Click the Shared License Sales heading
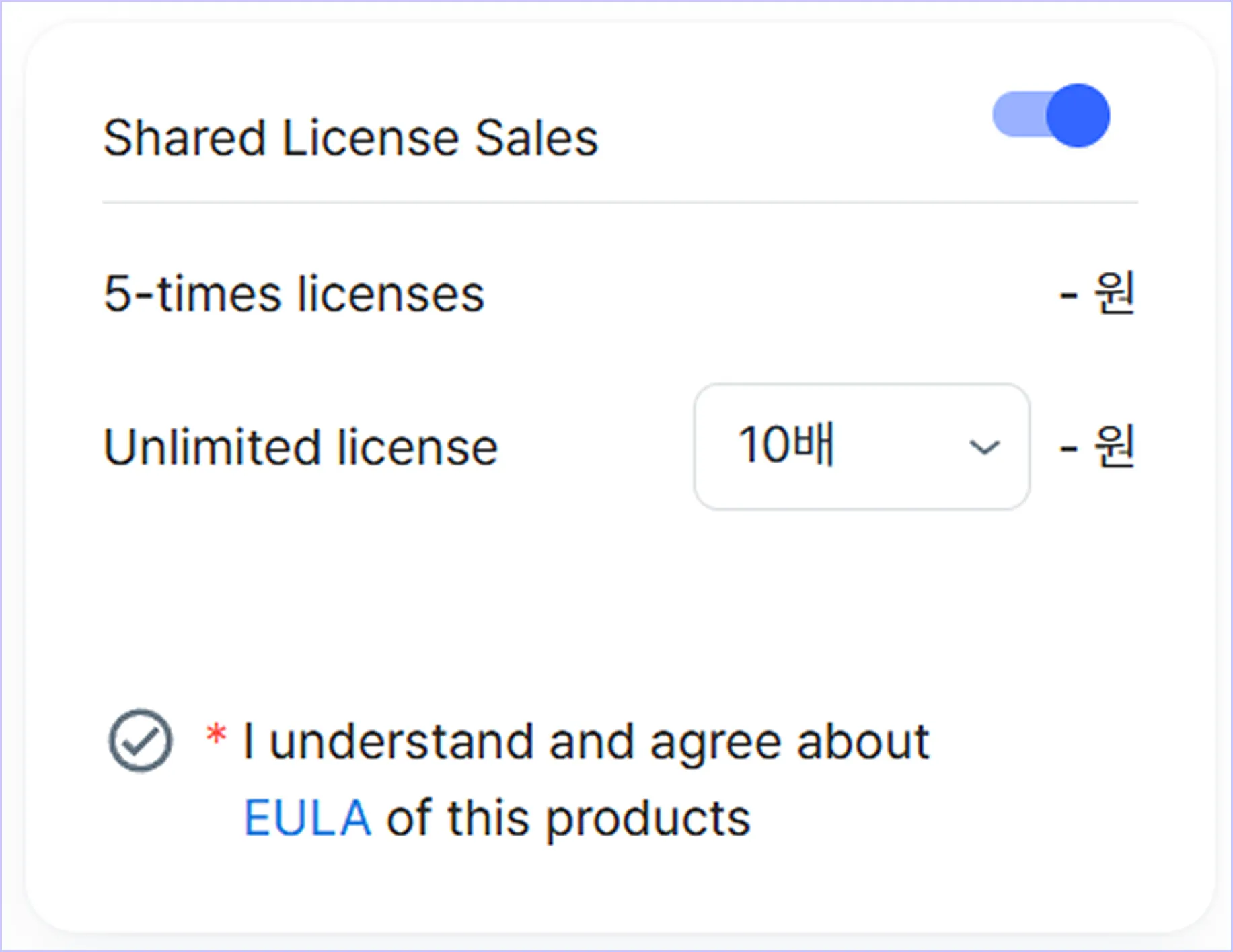 tap(350, 138)
